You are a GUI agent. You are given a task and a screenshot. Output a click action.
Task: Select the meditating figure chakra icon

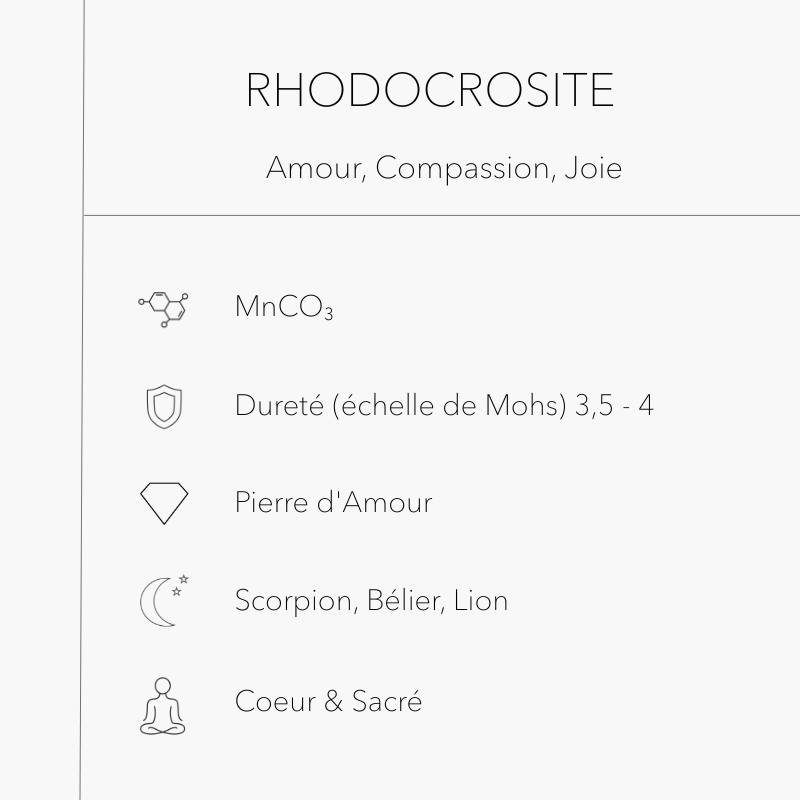click(163, 705)
